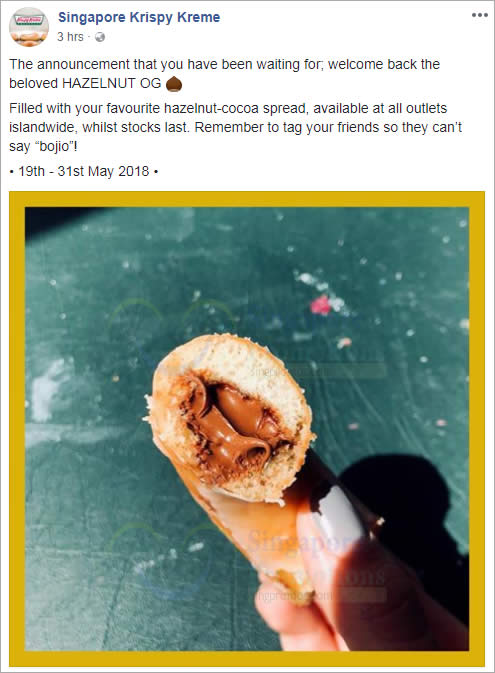Click the sentence starting The announcement
This screenshot has height=673, width=495.
pyautogui.click(x=225, y=74)
